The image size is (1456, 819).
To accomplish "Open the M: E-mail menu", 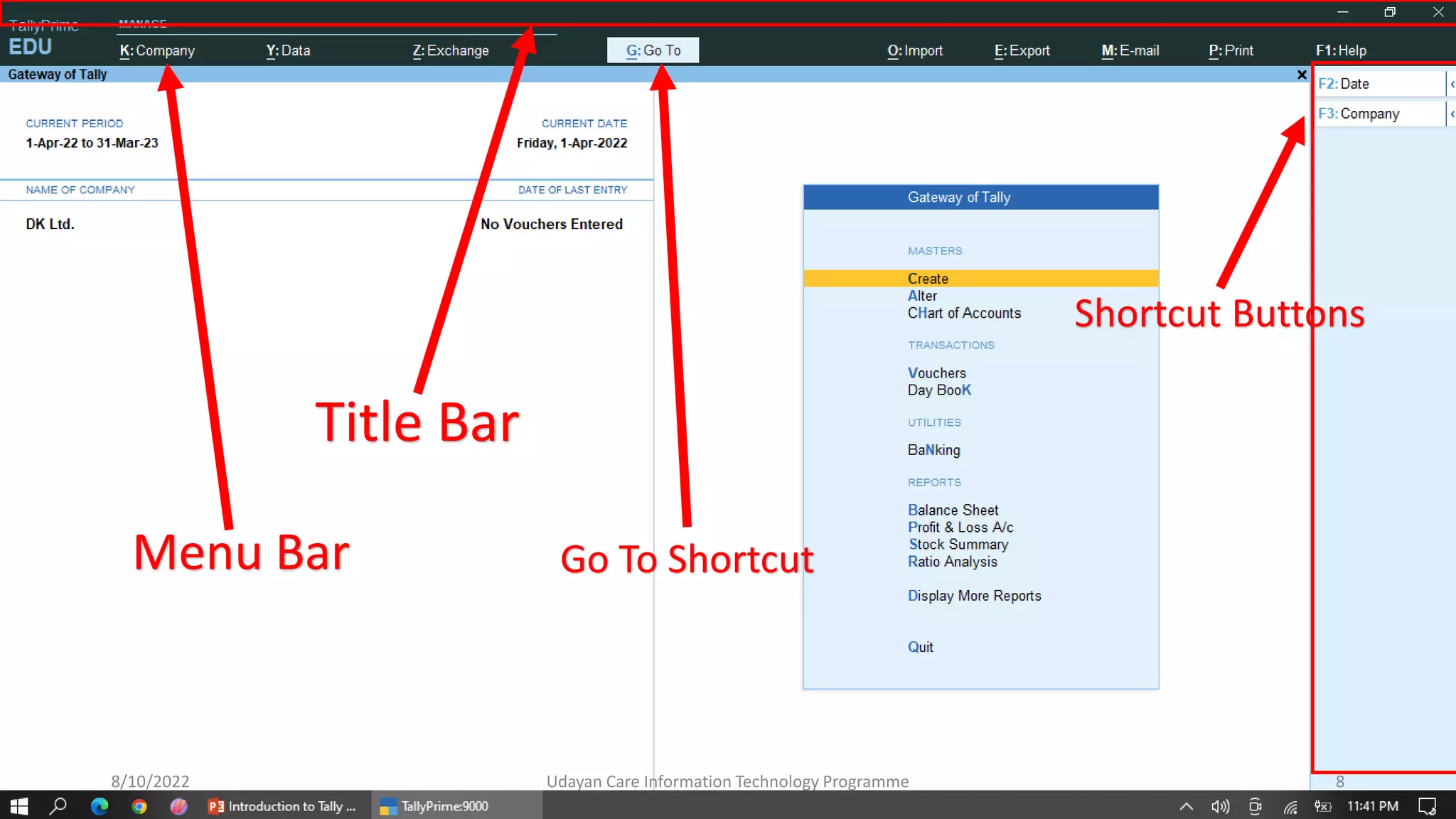I will click(x=1130, y=50).
